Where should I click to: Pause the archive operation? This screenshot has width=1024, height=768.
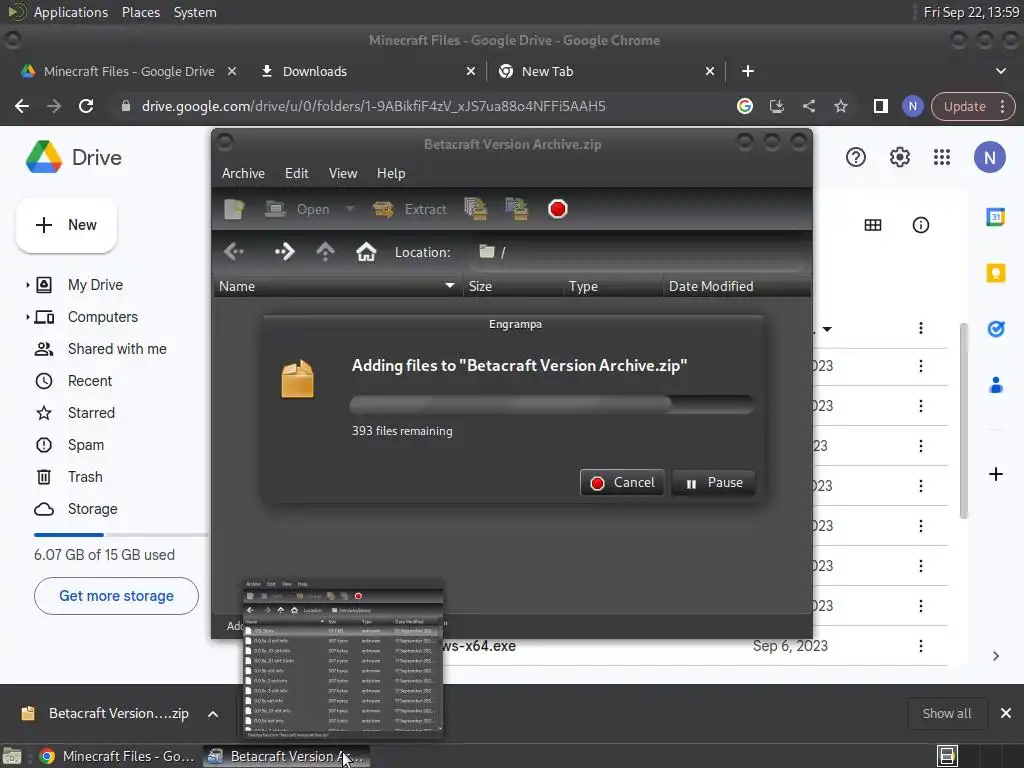pos(713,483)
